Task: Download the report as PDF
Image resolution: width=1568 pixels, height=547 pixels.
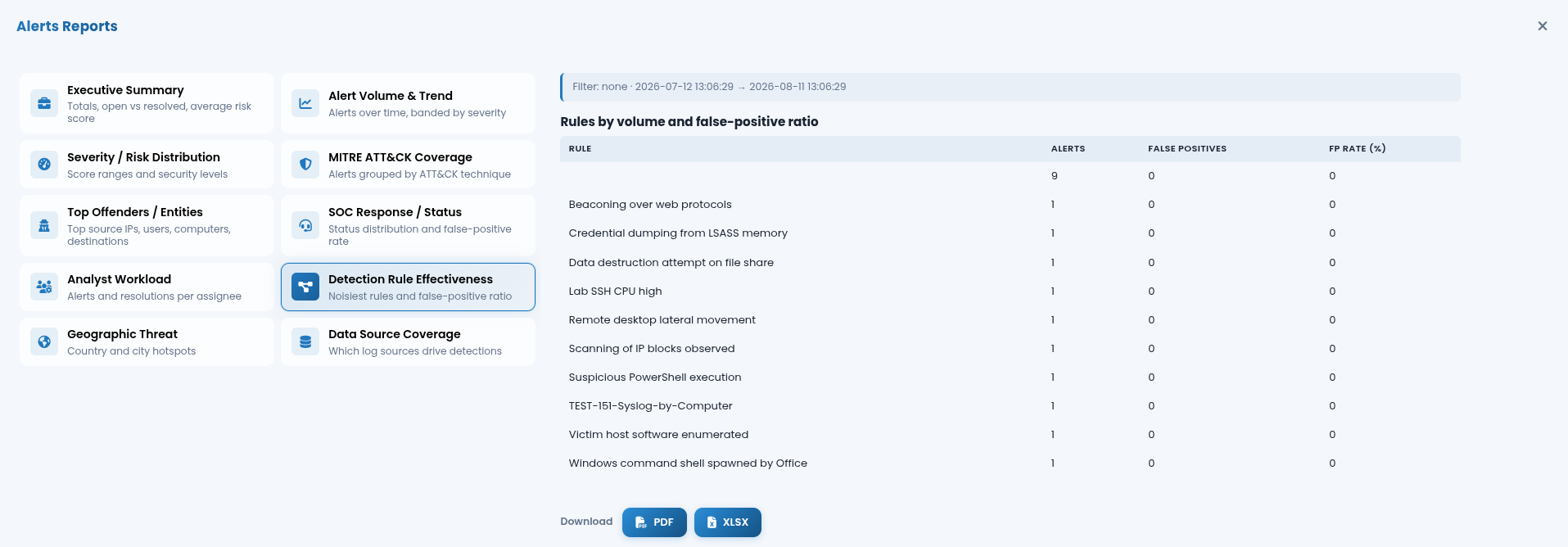Action: [654, 522]
